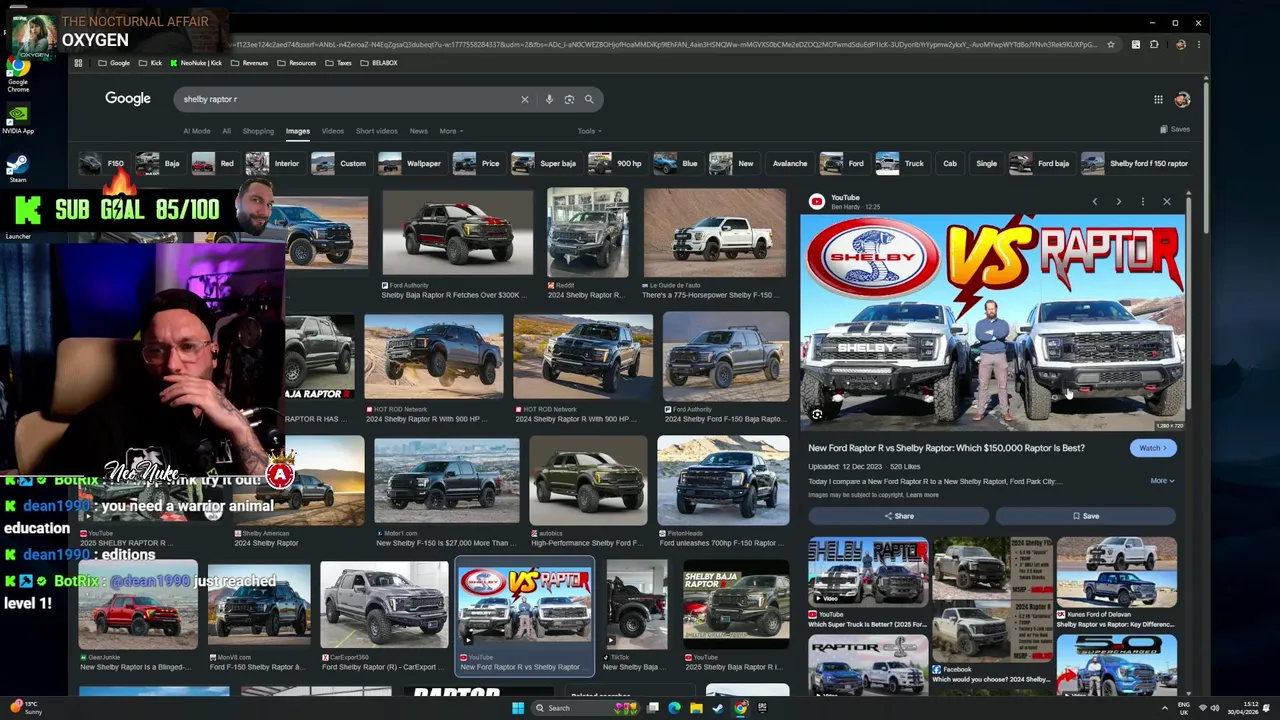Switch to Short videos tab
Screen dimensions: 1280x720
(x=377, y=131)
